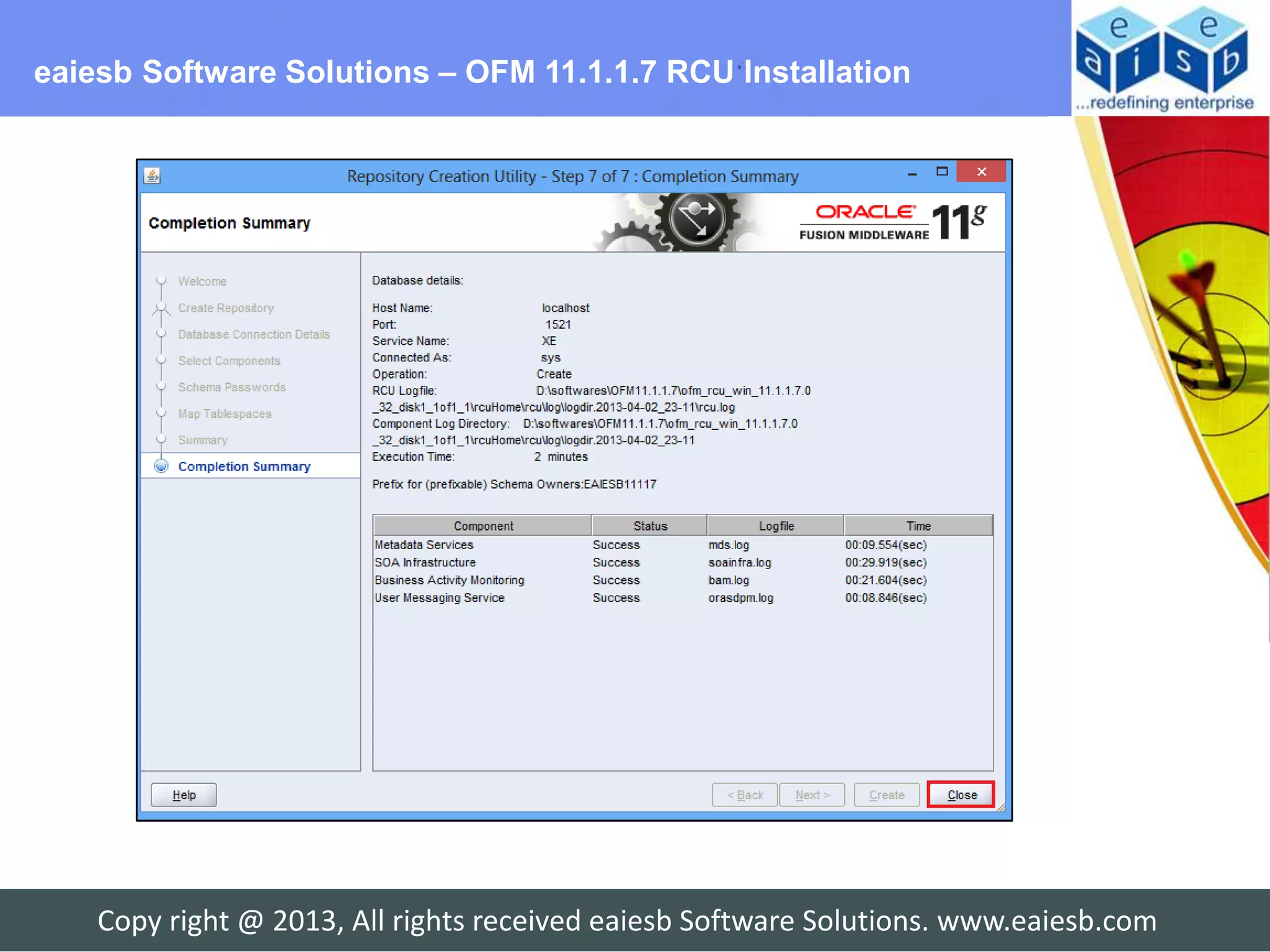
Task: Click the Connected As value sys
Action: (x=551, y=358)
